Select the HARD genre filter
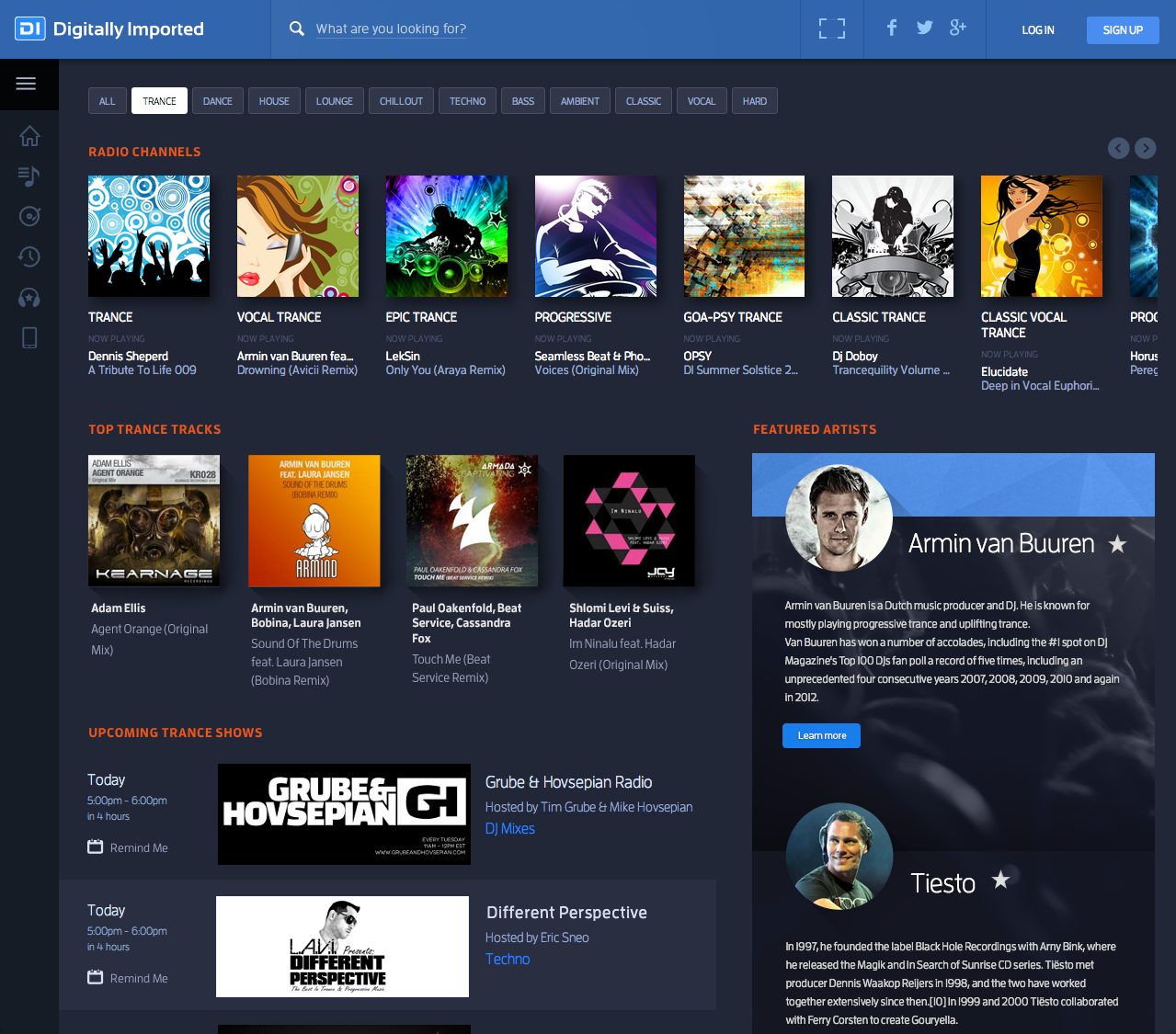1176x1034 pixels. 755,101
